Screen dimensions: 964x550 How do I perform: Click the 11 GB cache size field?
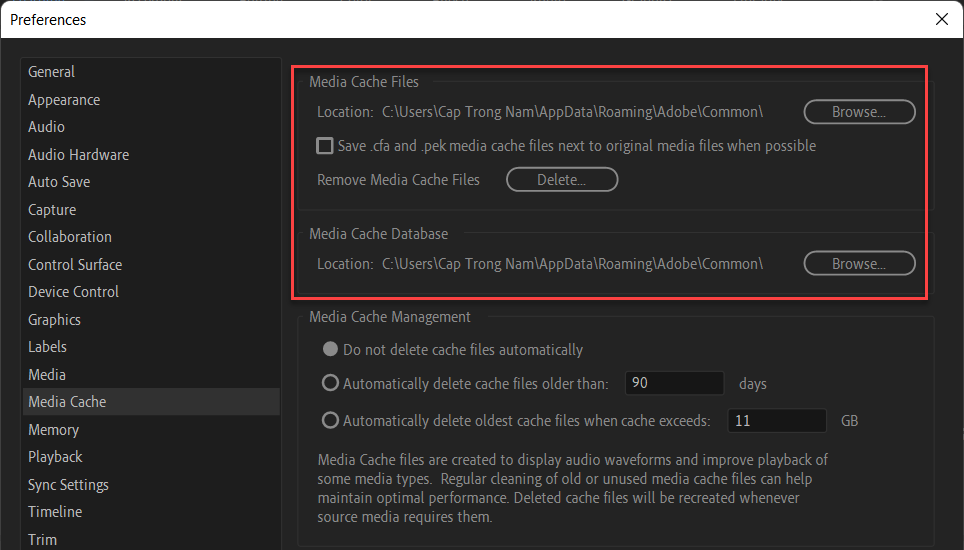[x=777, y=420]
